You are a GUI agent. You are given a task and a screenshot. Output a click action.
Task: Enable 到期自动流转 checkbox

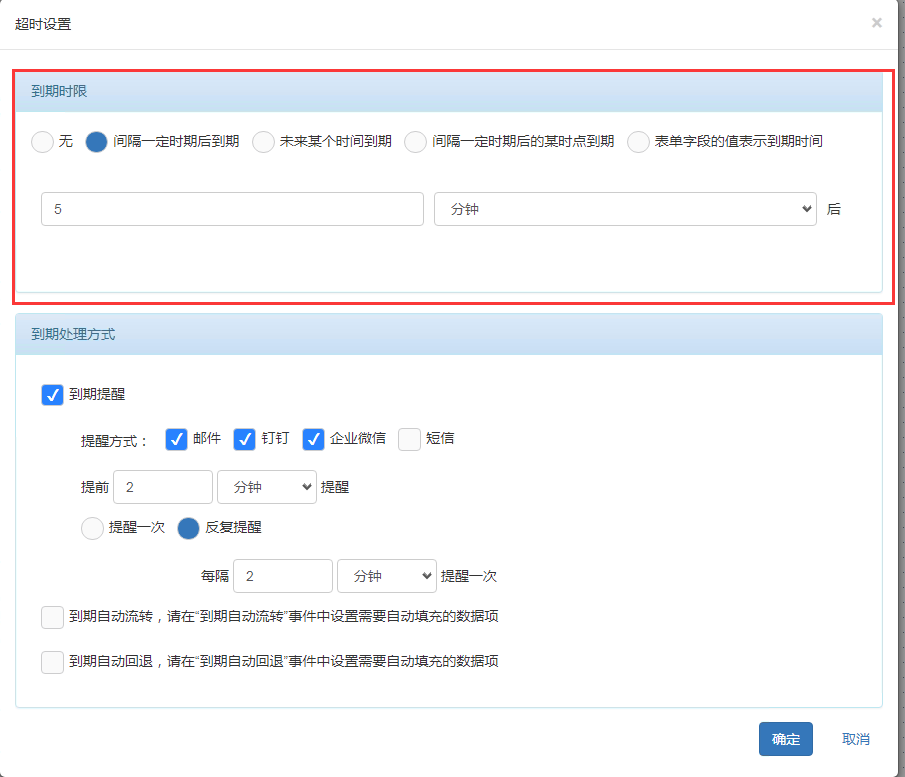pyautogui.click(x=52, y=617)
